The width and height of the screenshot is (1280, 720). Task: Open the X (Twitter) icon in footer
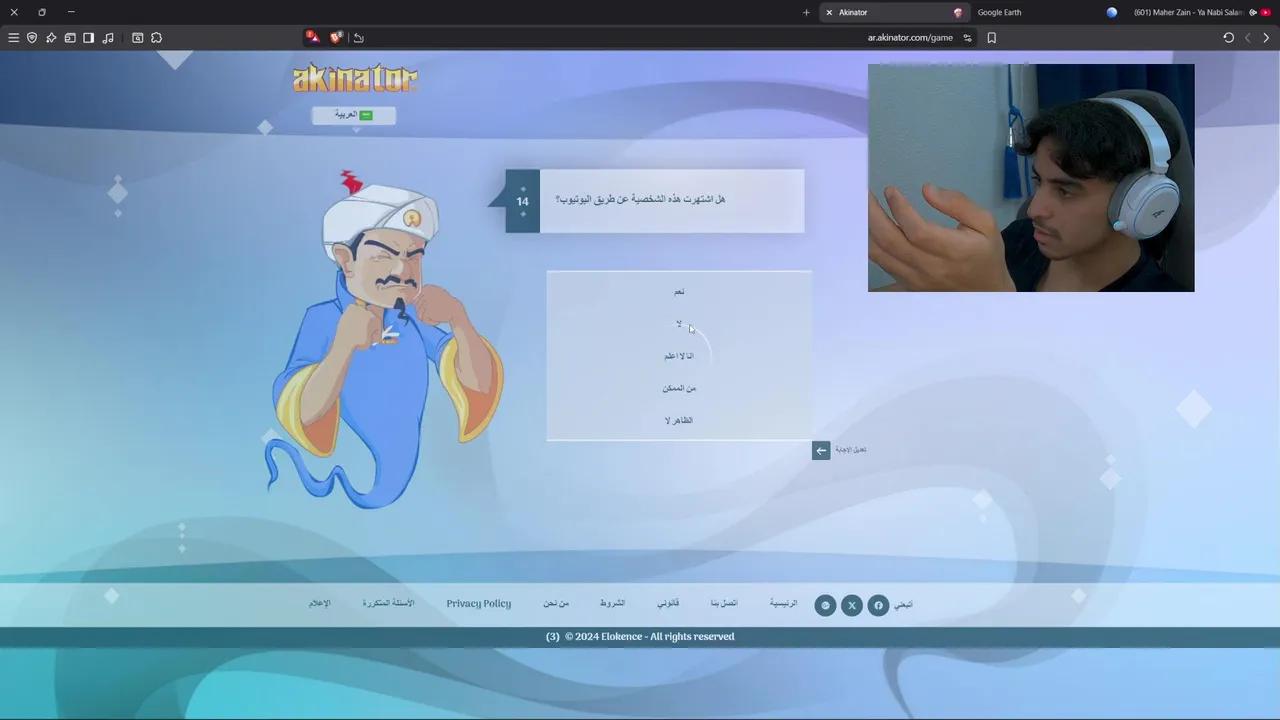[852, 605]
